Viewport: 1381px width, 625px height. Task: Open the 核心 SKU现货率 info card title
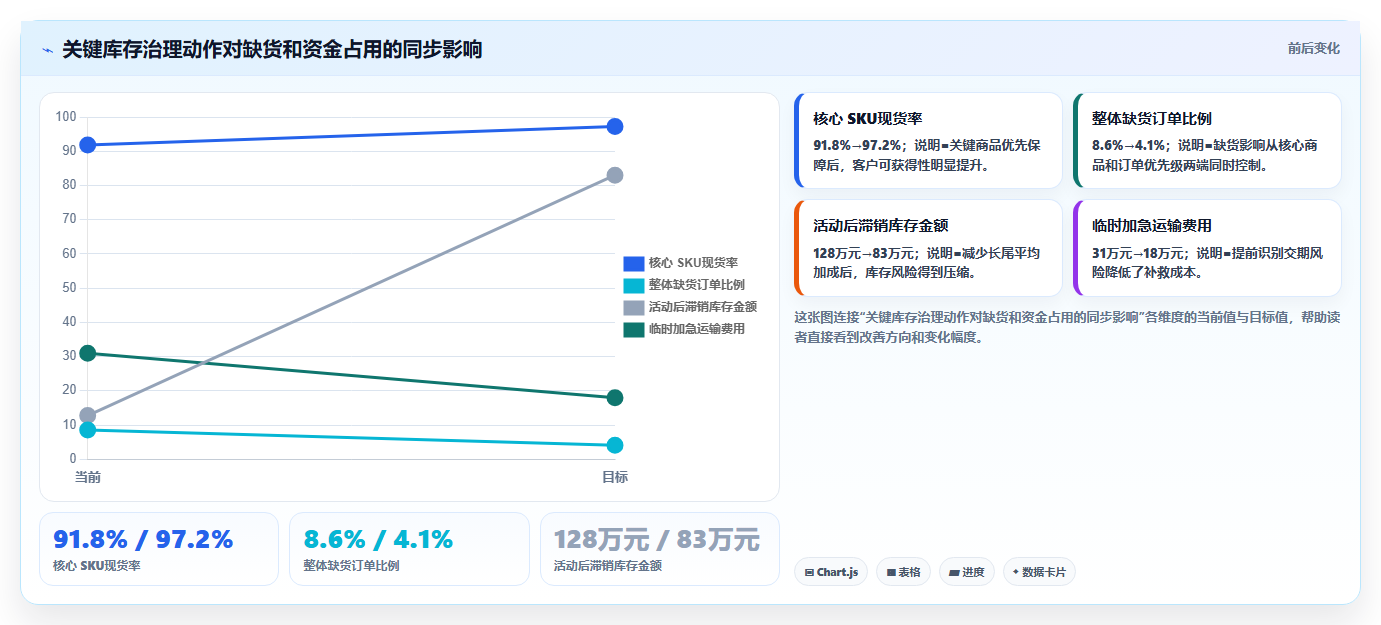coord(868,118)
